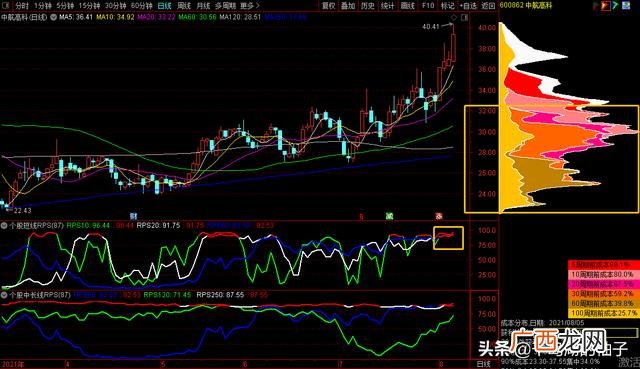Click the orange flag icon at top right

click(x=606, y=6)
